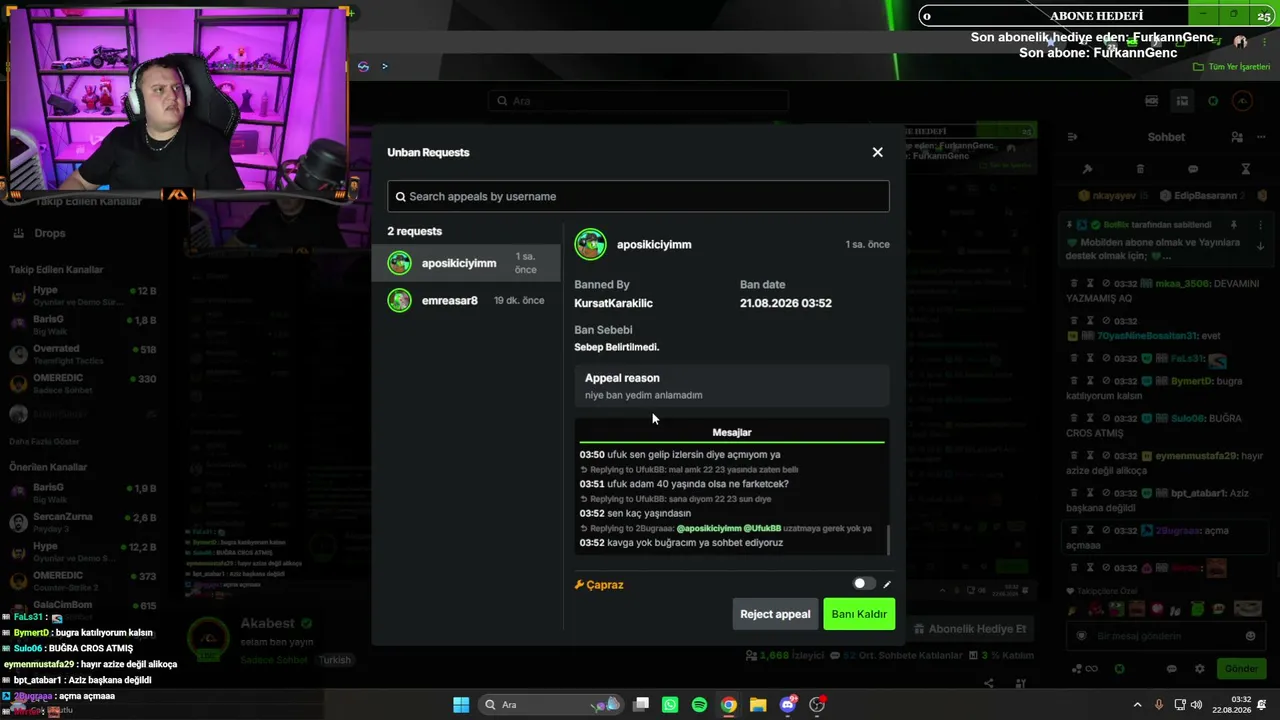This screenshot has height=720, width=1280.
Task: Click the Çapraz wrench label
Action: (599, 585)
